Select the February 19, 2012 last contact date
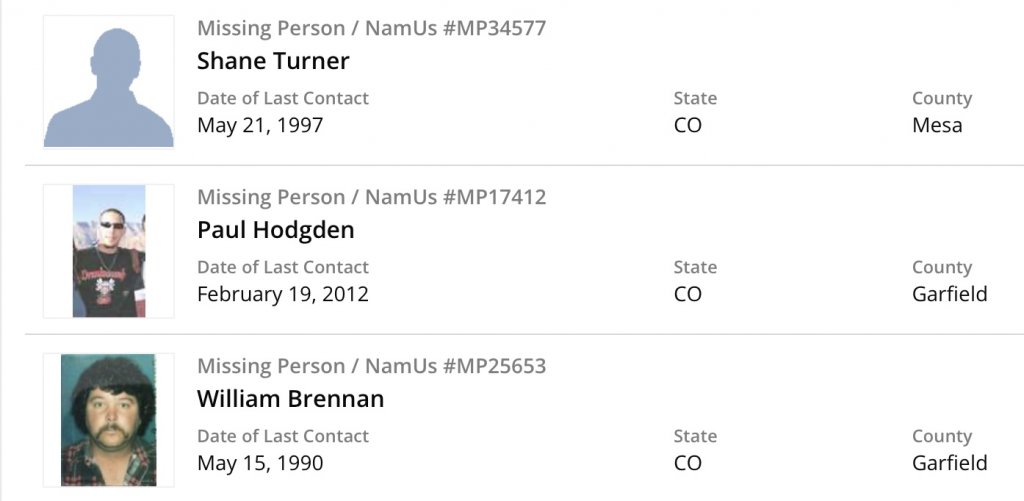The height and width of the screenshot is (501, 1024). tap(283, 294)
